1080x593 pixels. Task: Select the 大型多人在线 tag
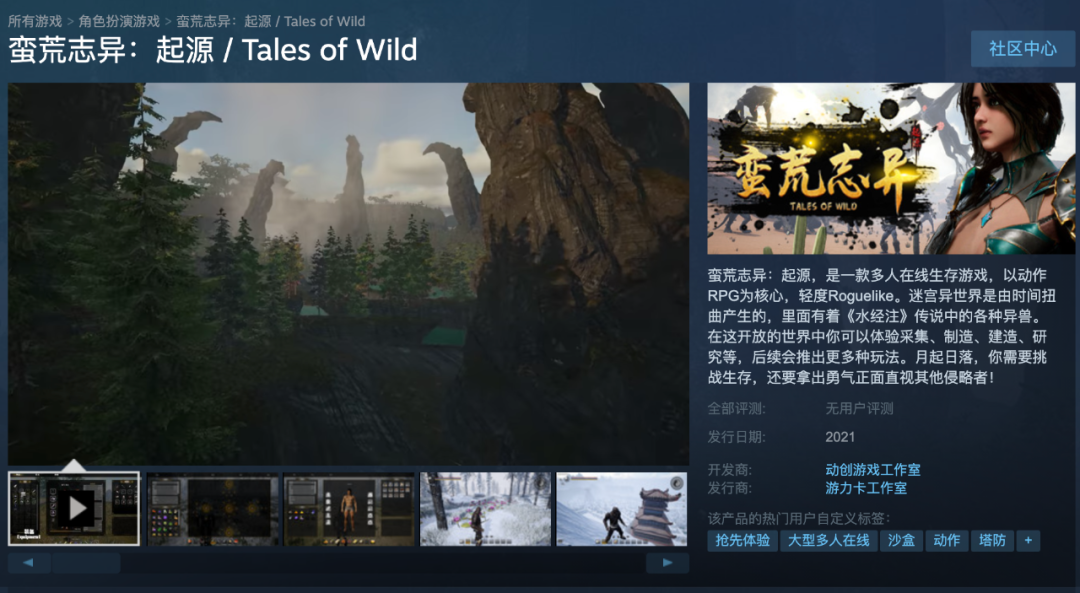pos(829,541)
